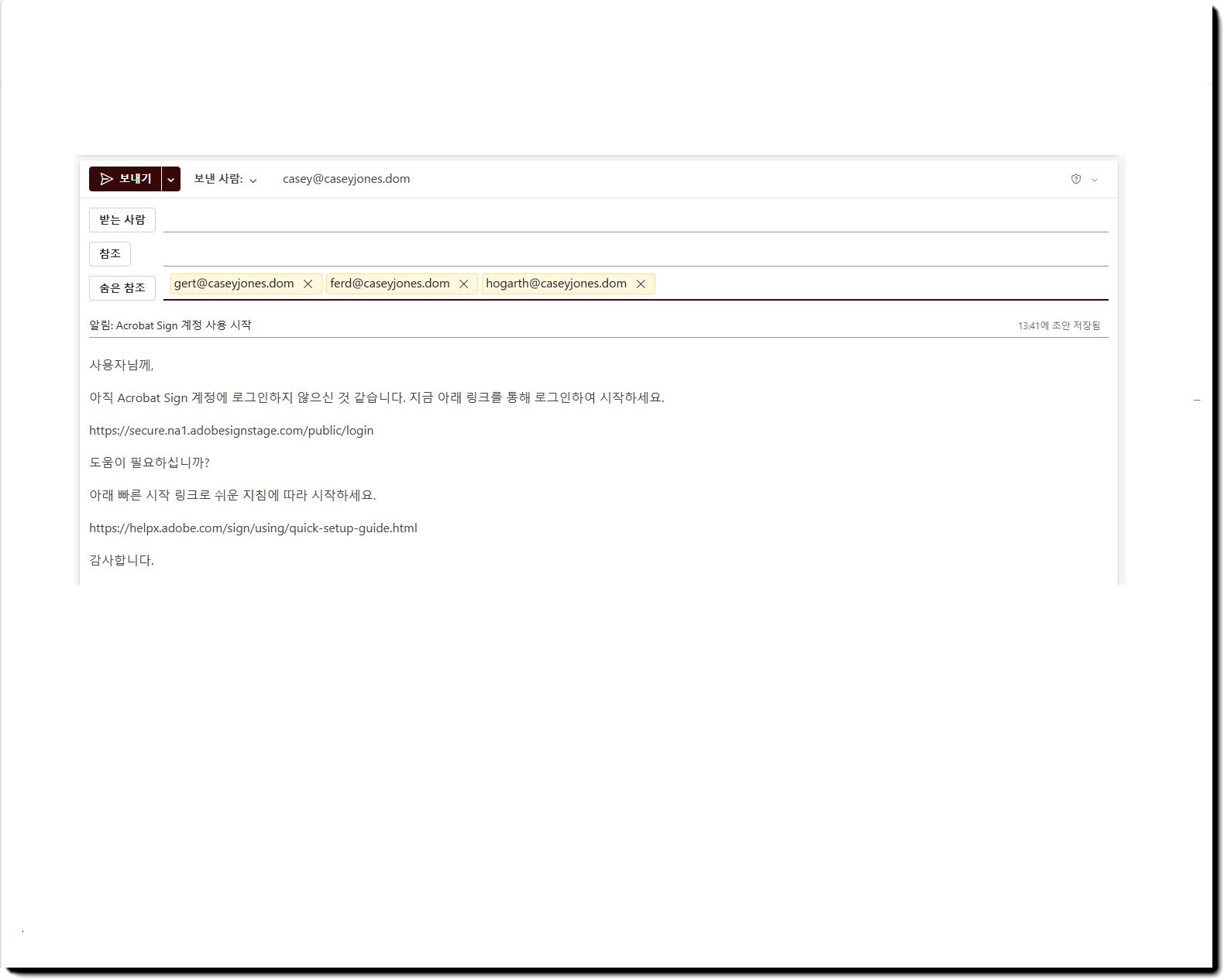Screen dimensions: 1224x980
Task: Click the line 도움이 필요하십니까?
Action: pos(150,462)
